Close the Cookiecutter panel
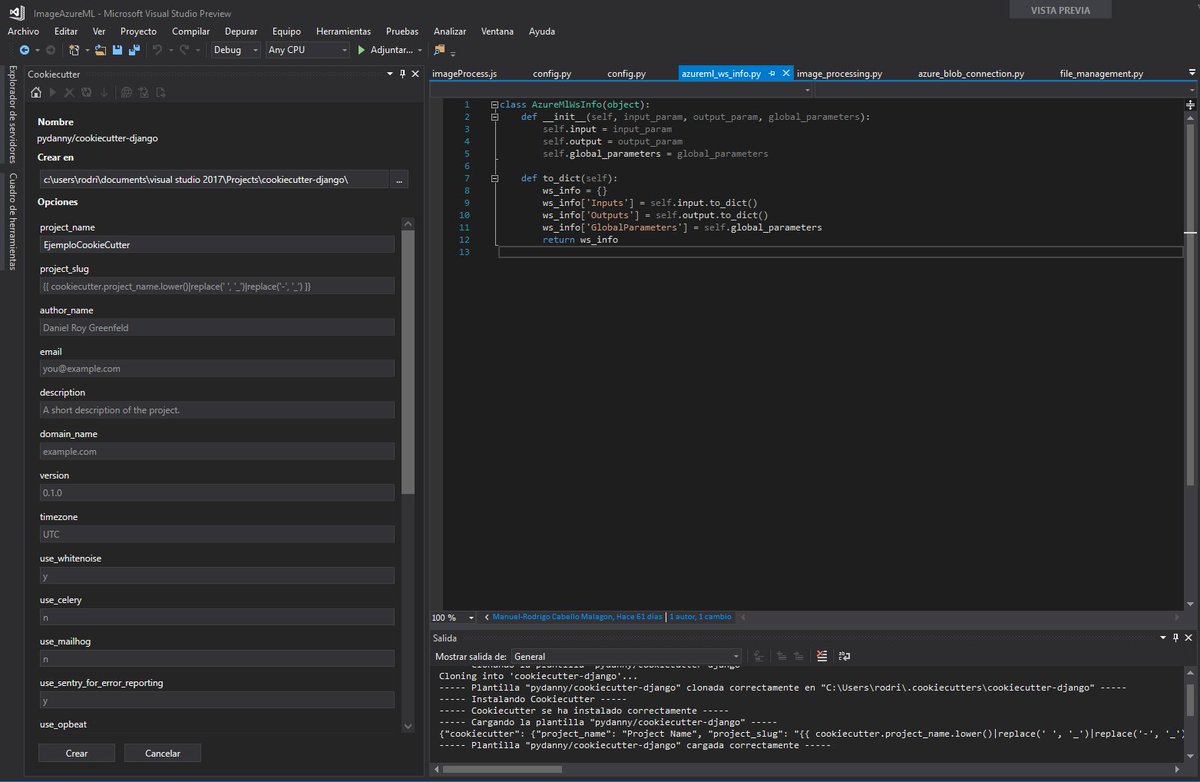The width and height of the screenshot is (1200, 782). click(416, 74)
